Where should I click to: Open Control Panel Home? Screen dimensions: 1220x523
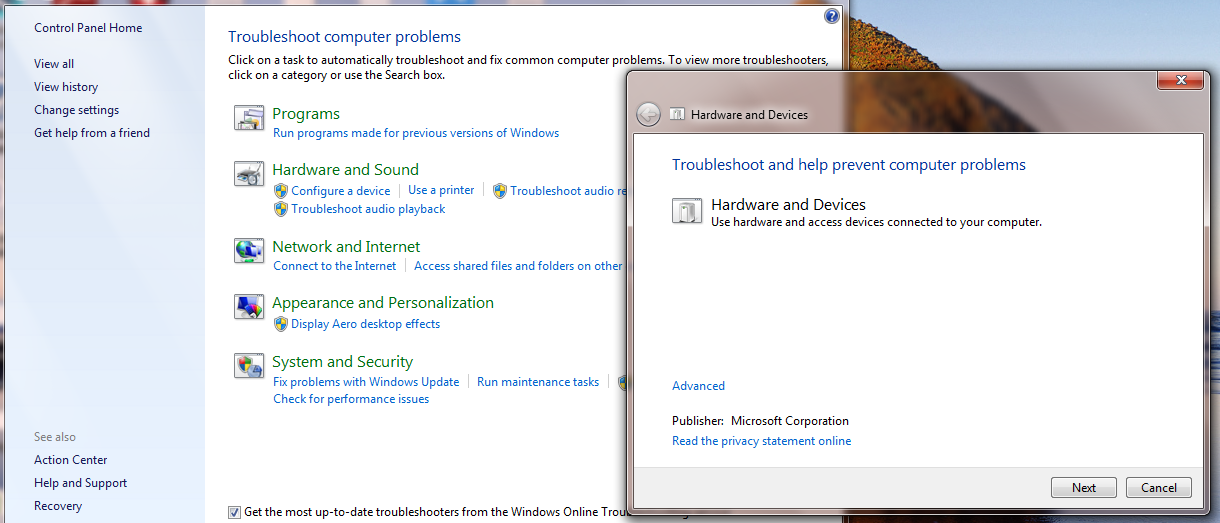88,28
